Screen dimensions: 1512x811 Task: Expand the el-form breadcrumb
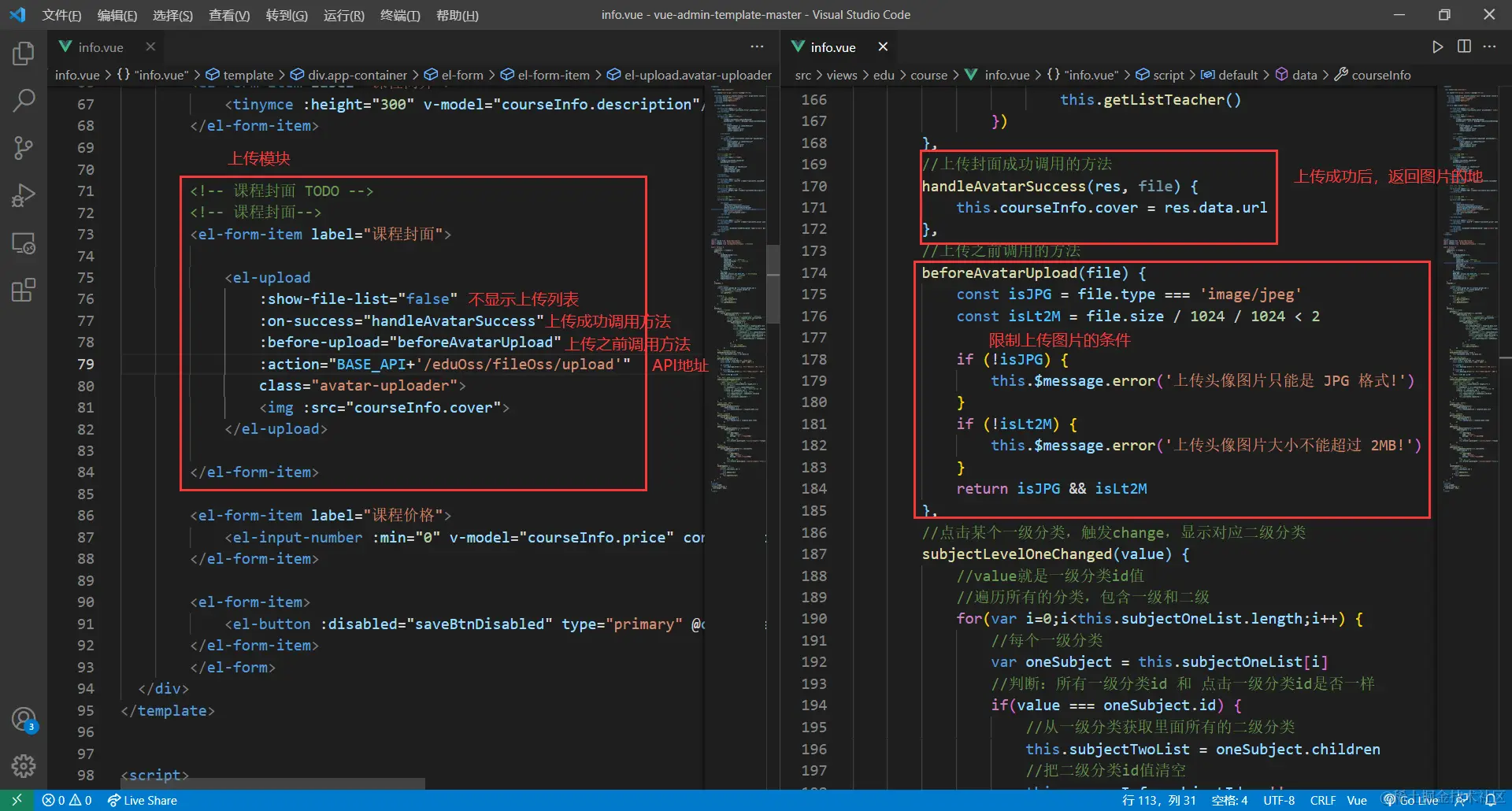454,75
